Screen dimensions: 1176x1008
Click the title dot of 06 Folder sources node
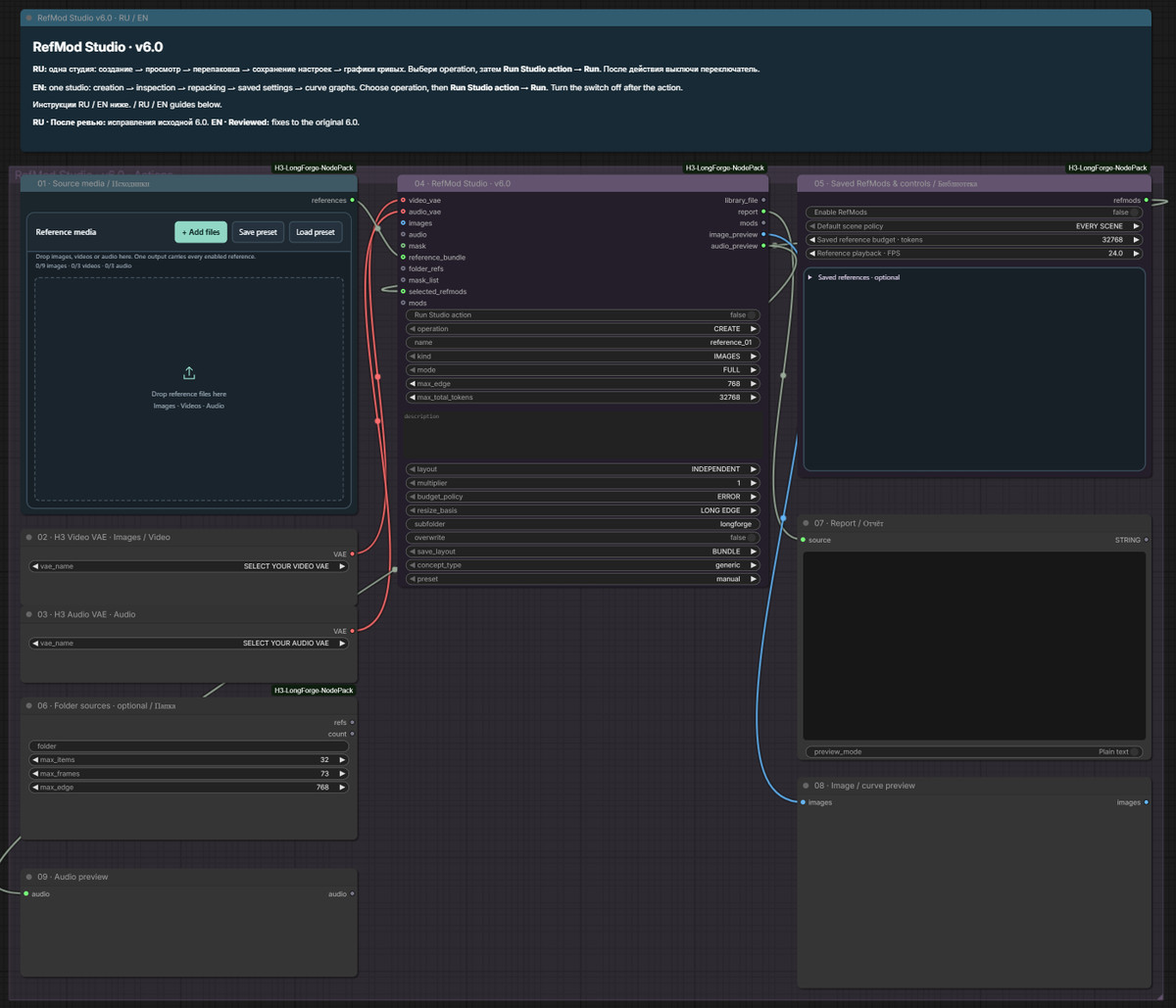click(x=29, y=705)
